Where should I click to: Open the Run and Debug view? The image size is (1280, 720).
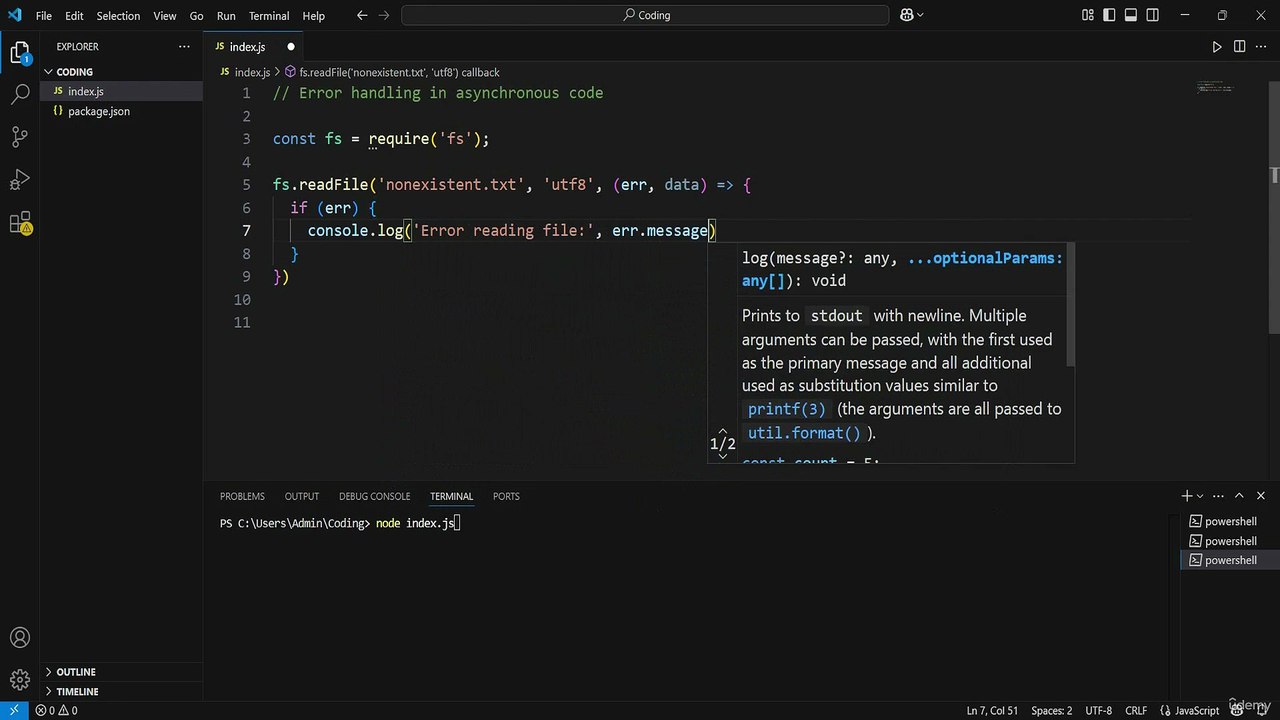point(20,181)
